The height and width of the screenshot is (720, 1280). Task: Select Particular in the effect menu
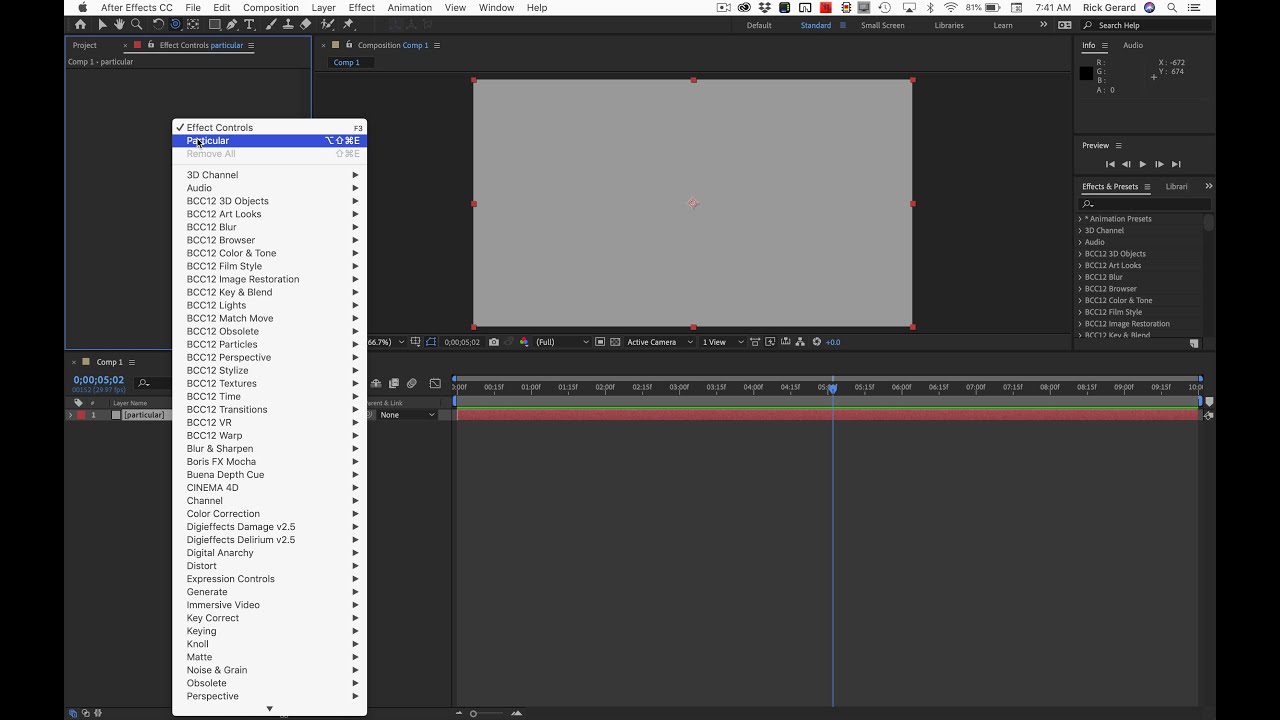[x=270, y=141]
